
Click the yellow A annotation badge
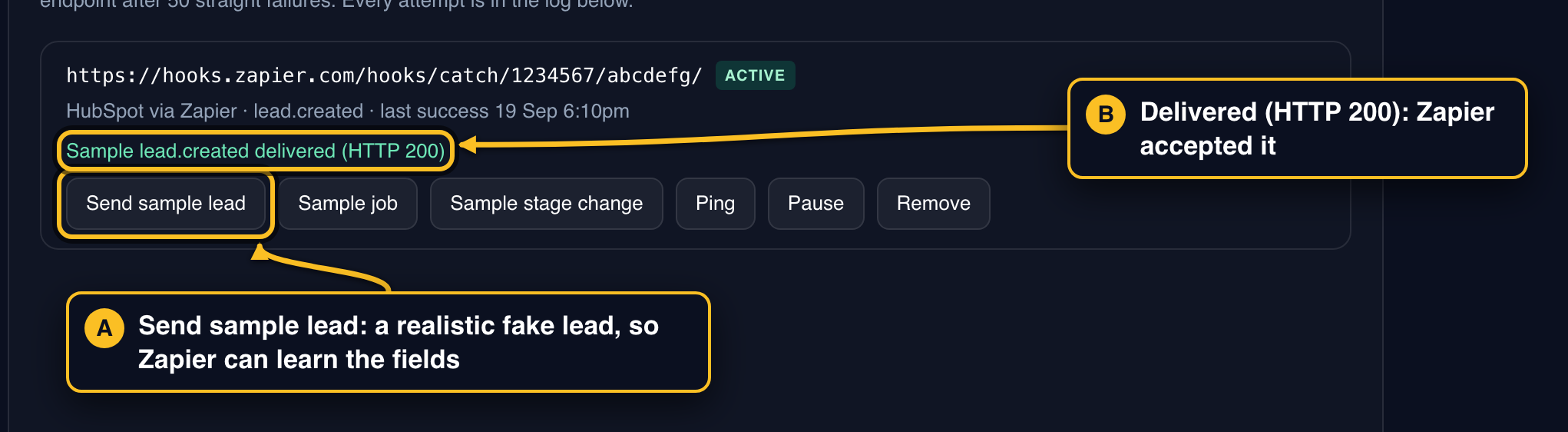click(104, 328)
